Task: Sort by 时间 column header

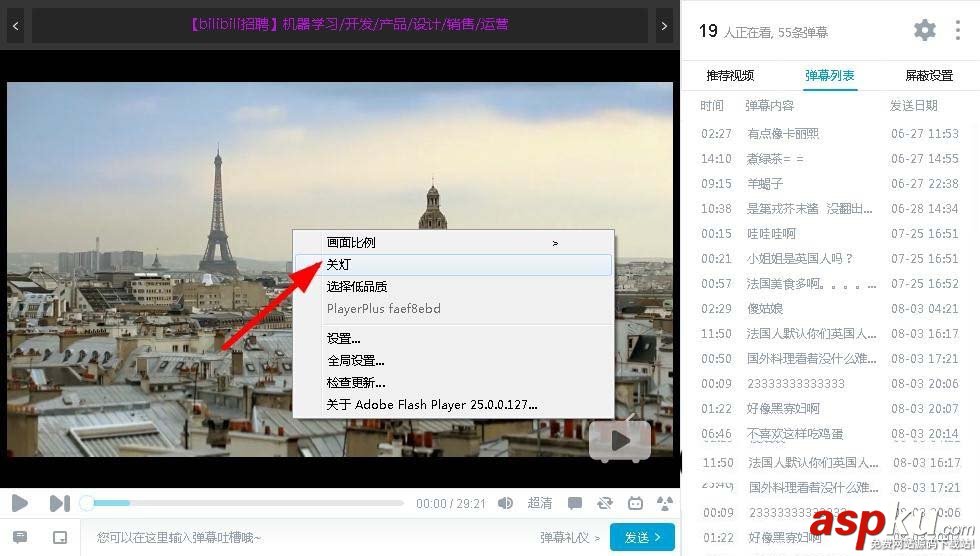Action: point(712,106)
